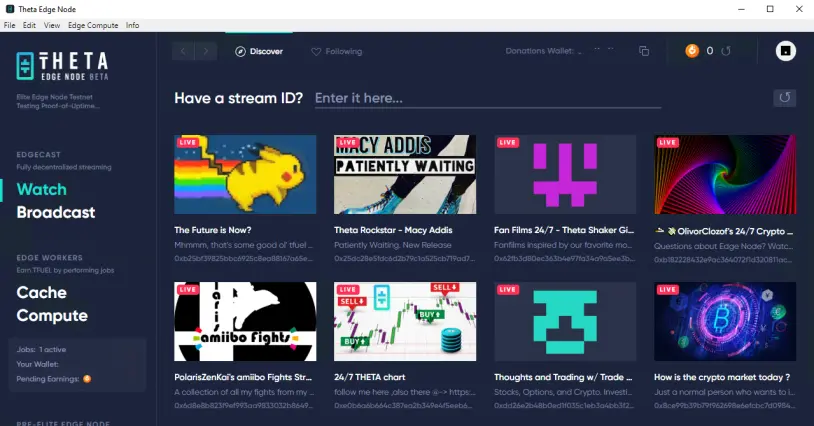Open the Edge Compute menu
This screenshot has height=426, width=814.
tap(93, 25)
